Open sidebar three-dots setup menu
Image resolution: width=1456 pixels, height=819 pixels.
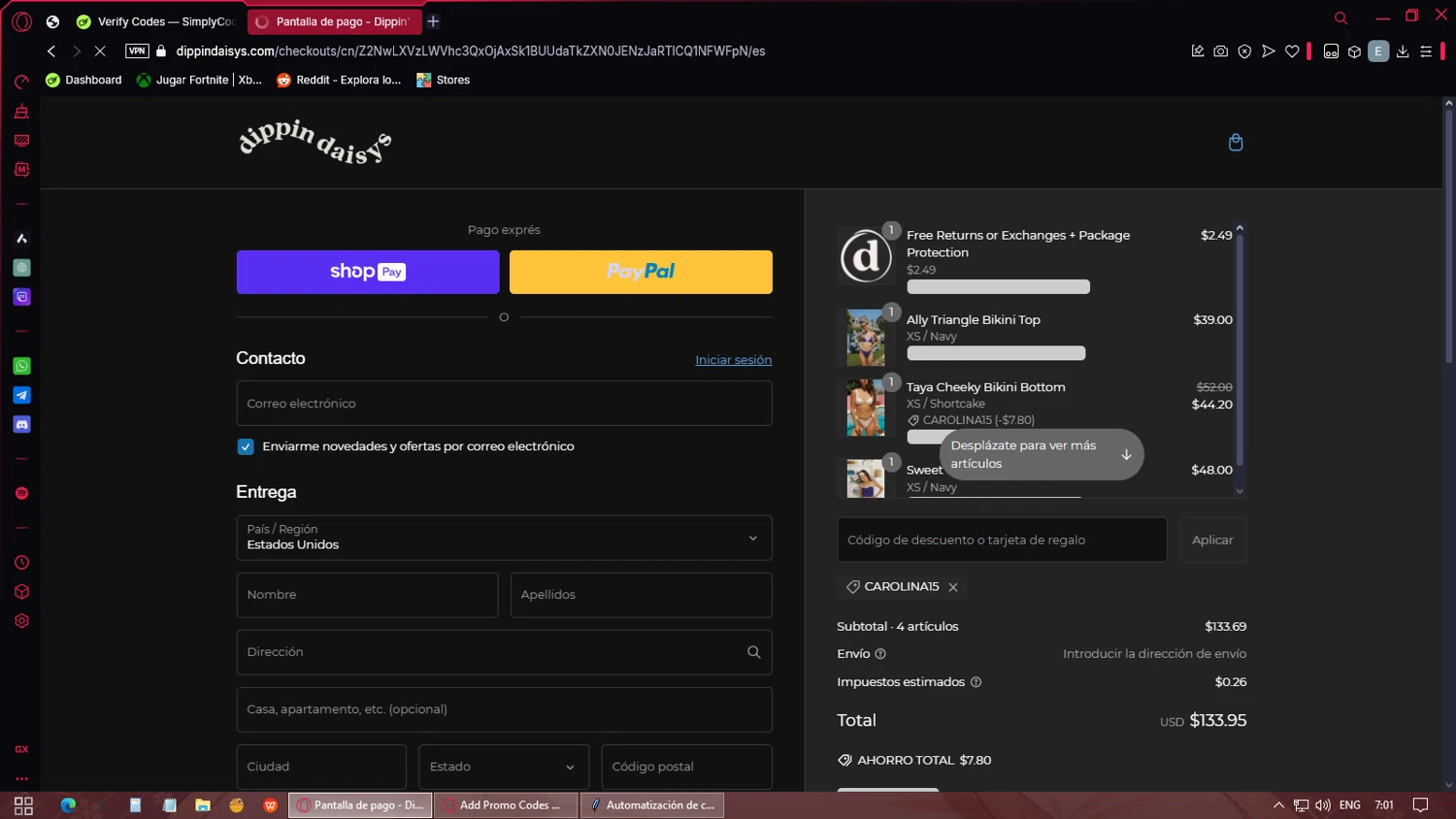click(21, 778)
